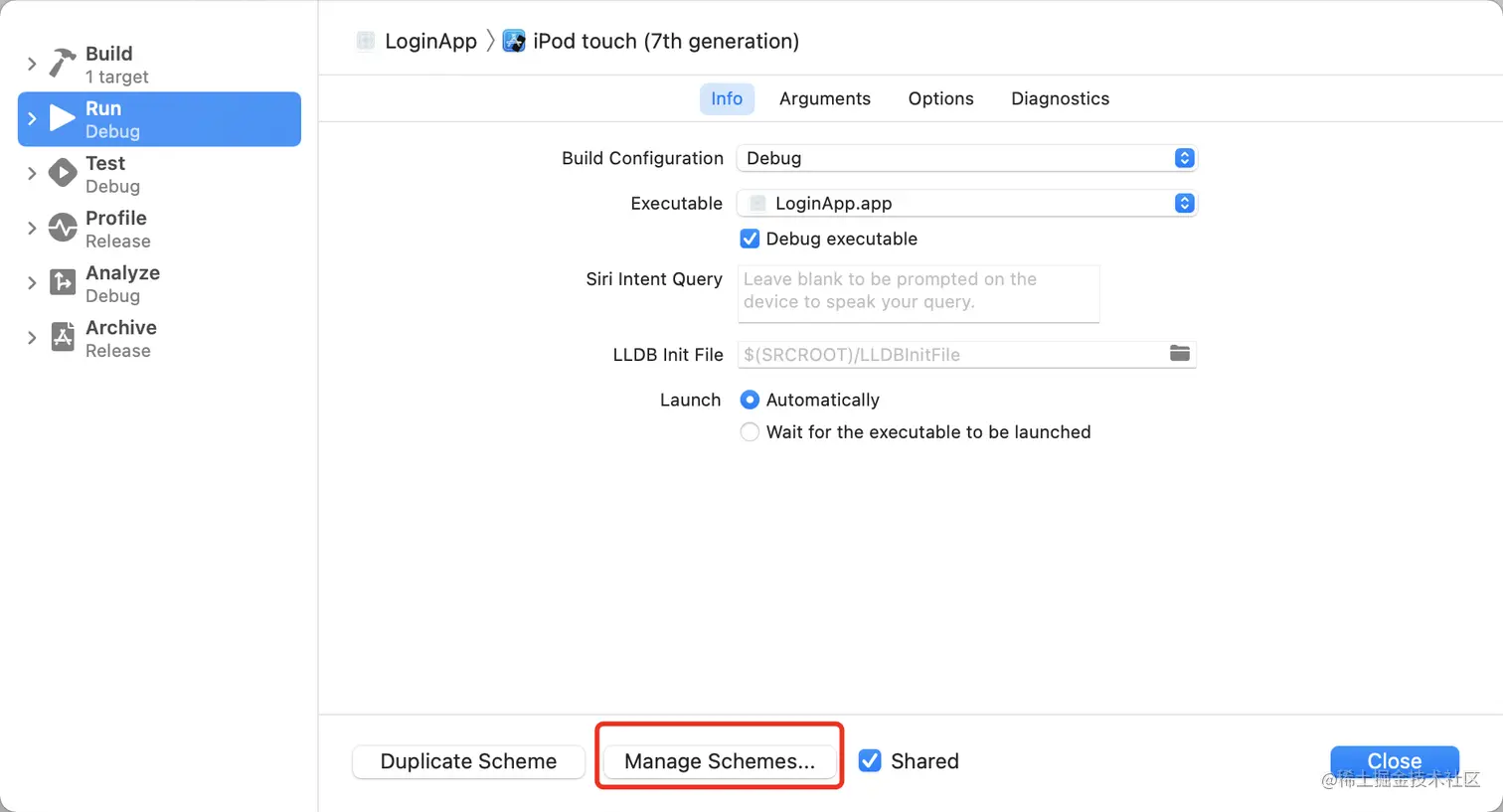The height and width of the screenshot is (812, 1503).
Task: Click the folder icon in LLDB Init File
Action: click(x=1180, y=354)
